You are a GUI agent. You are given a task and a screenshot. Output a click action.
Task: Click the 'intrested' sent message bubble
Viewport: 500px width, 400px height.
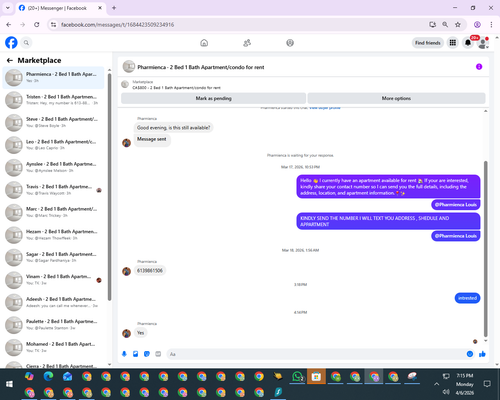(x=467, y=298)
